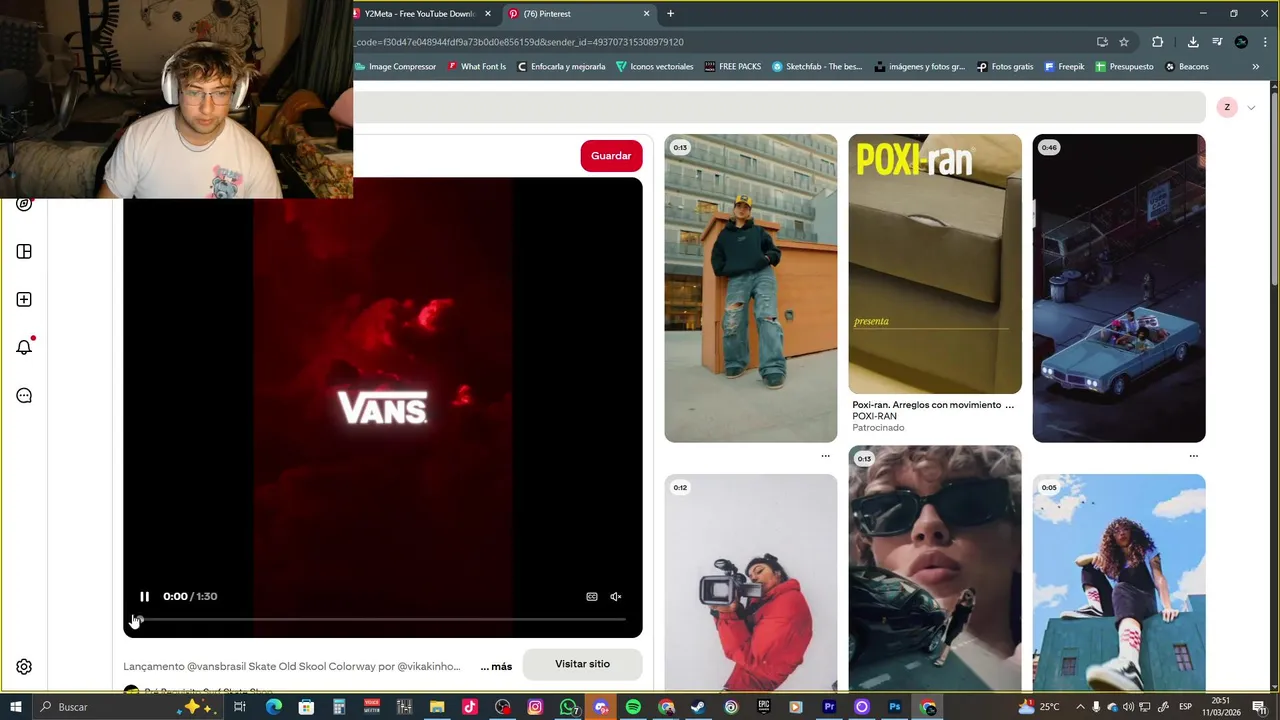Click the Visitar sitio button
Screen dimensions: 1280x720
tap(582, 664)
